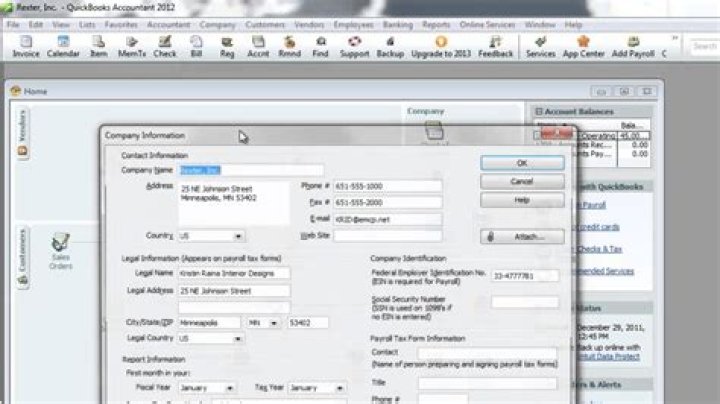This screenshot has height=404, width=720.
Task: Click the Federal Employer Identification No. field
Action: pos(525,276)
